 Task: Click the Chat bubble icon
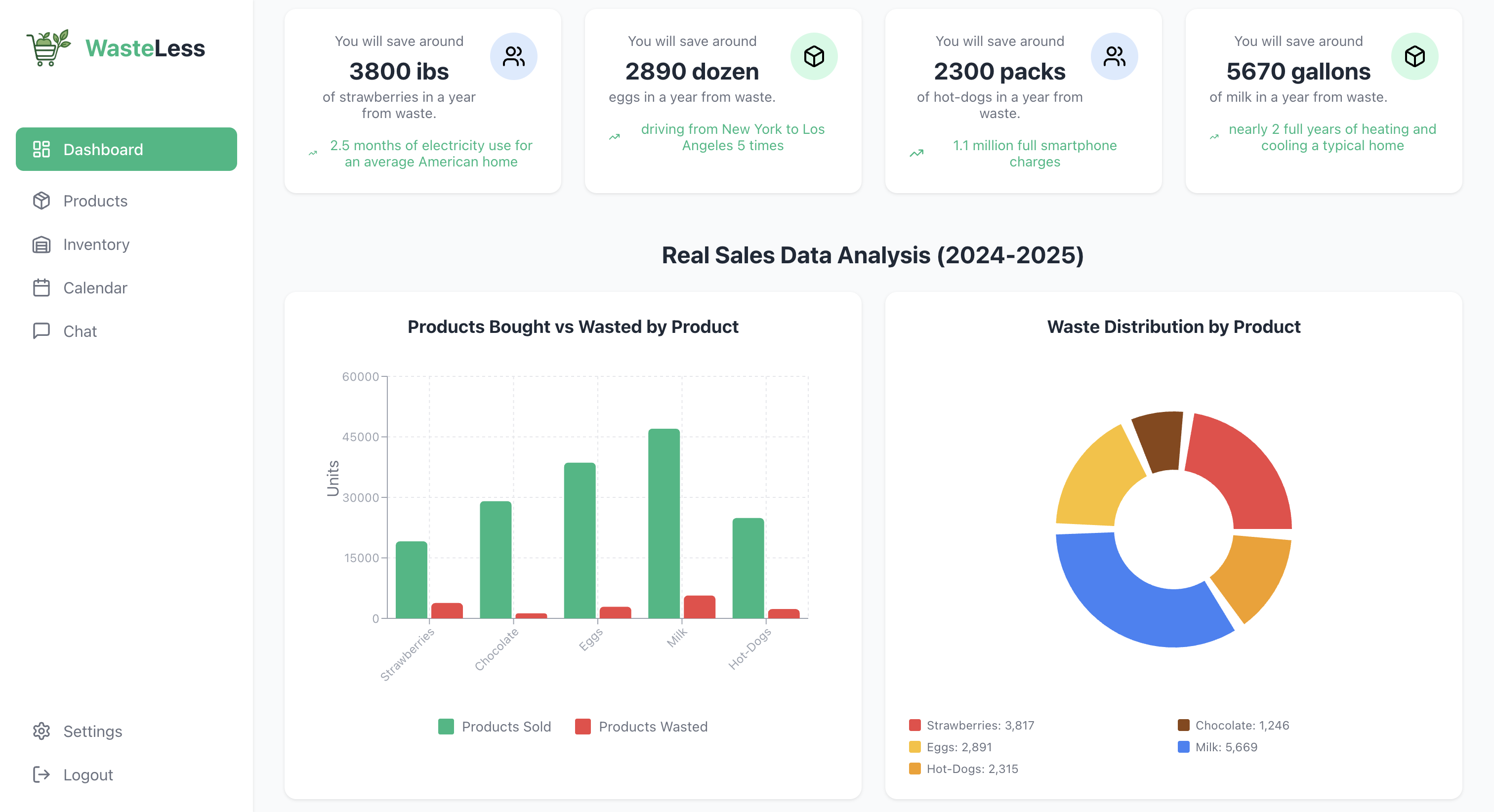coord(41,331)
